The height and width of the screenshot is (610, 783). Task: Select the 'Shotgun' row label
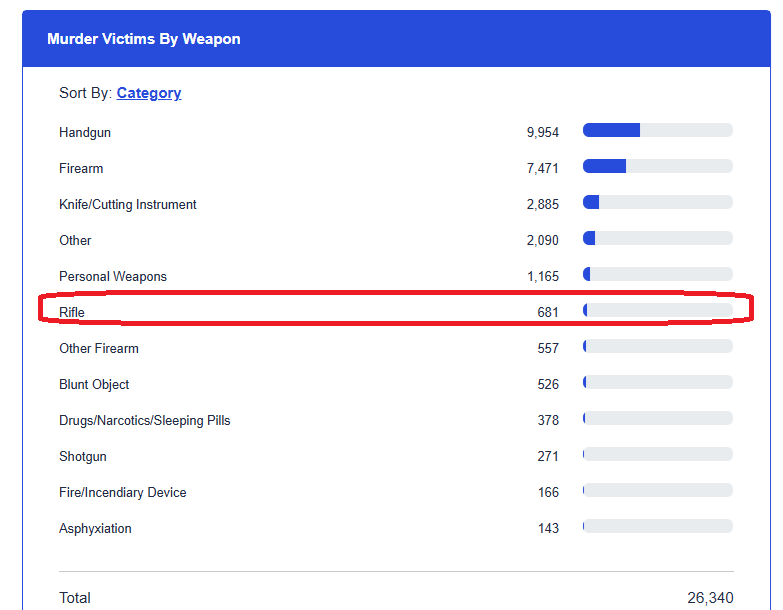pos(83,456)
